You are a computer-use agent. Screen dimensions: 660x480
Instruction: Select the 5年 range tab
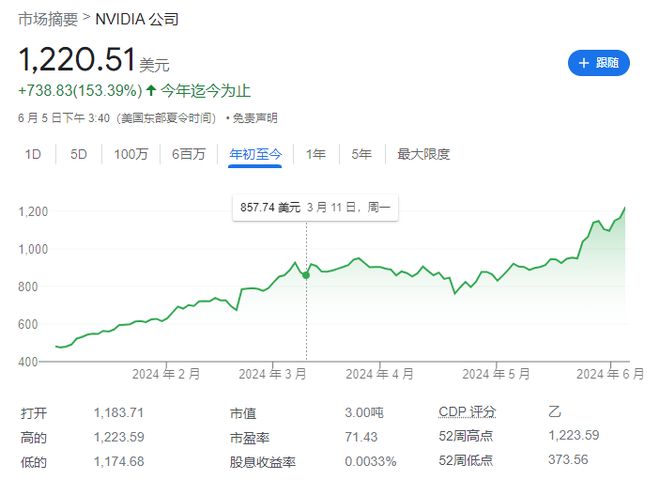click(362, 154)
